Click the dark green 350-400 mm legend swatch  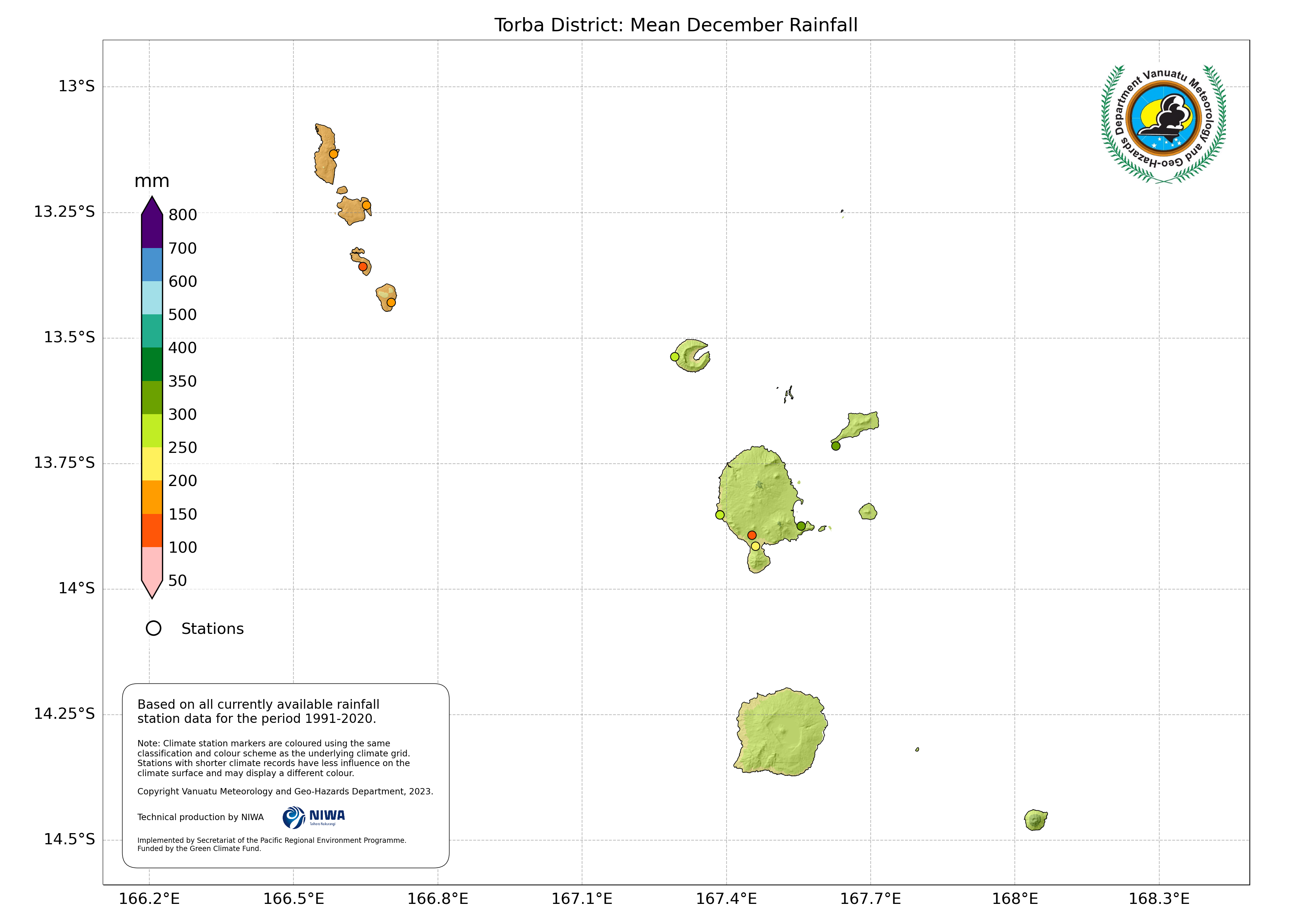tap(152, 364)
